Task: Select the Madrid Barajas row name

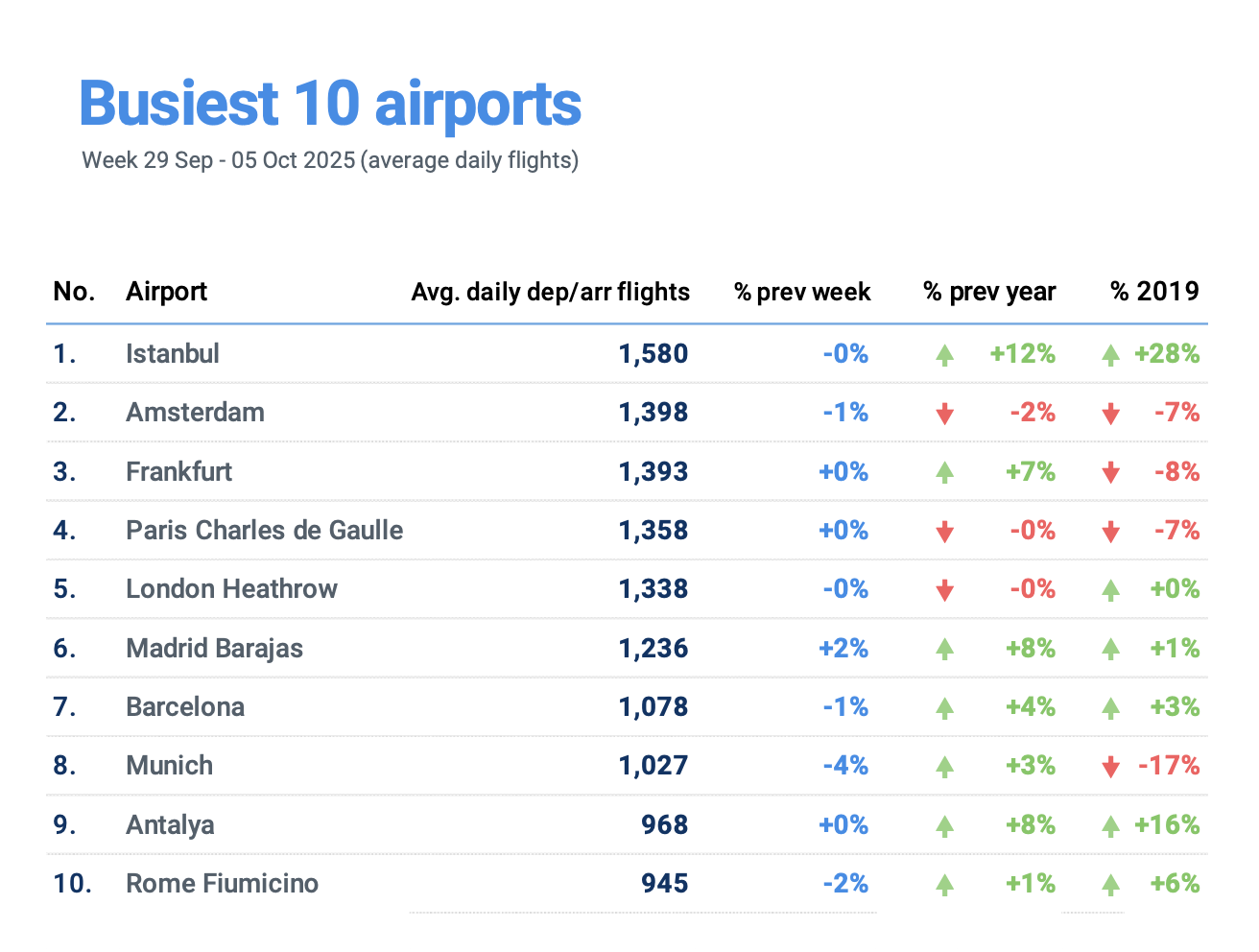Action: 214,649
